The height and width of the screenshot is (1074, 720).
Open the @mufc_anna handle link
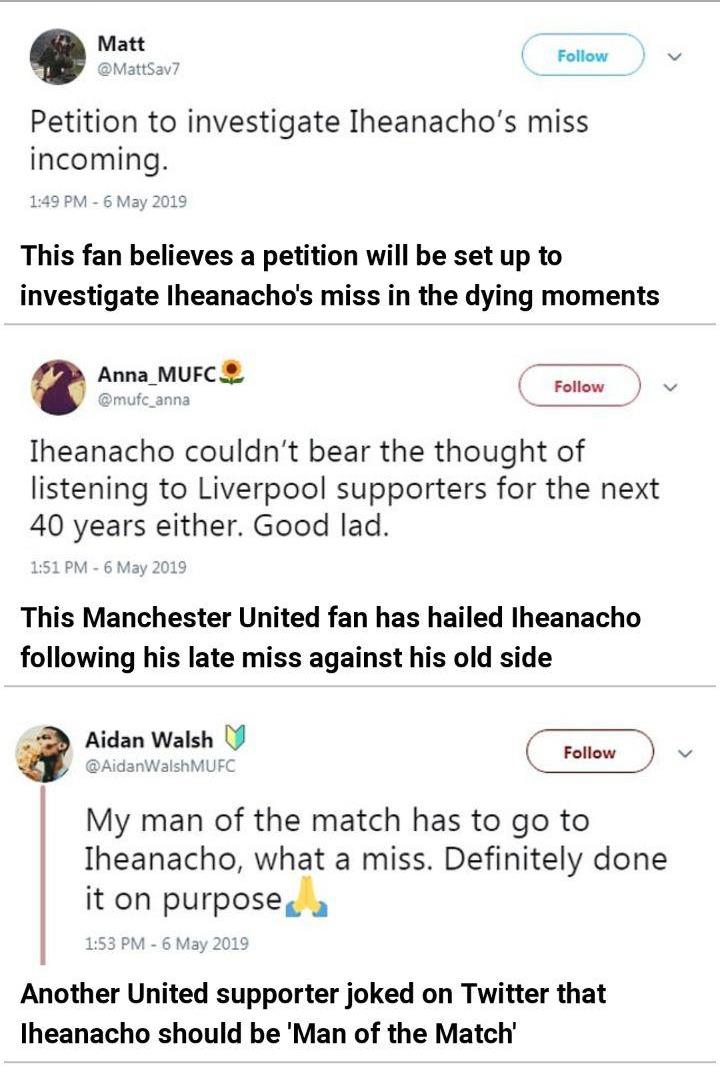click(x=143, y=399)
